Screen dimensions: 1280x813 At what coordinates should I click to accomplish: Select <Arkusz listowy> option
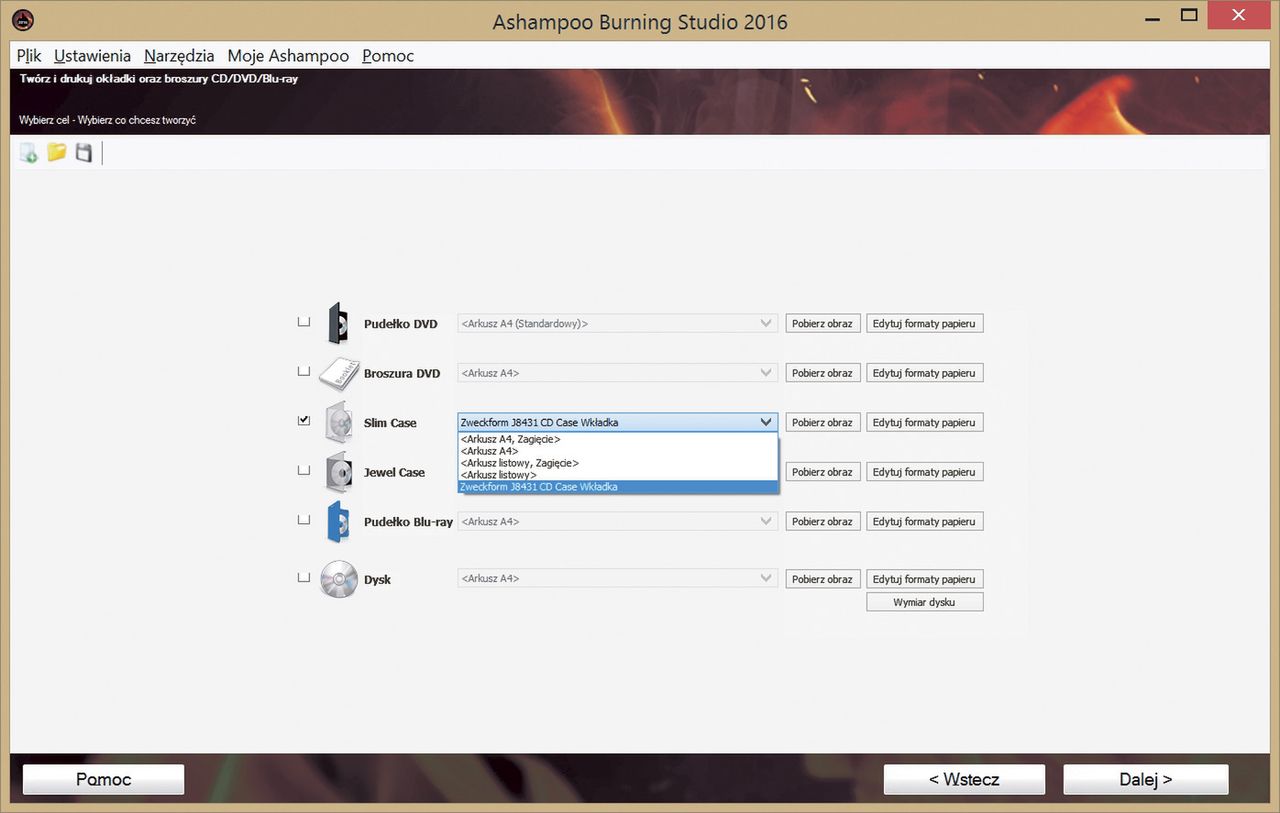click(x=617, y=475)
